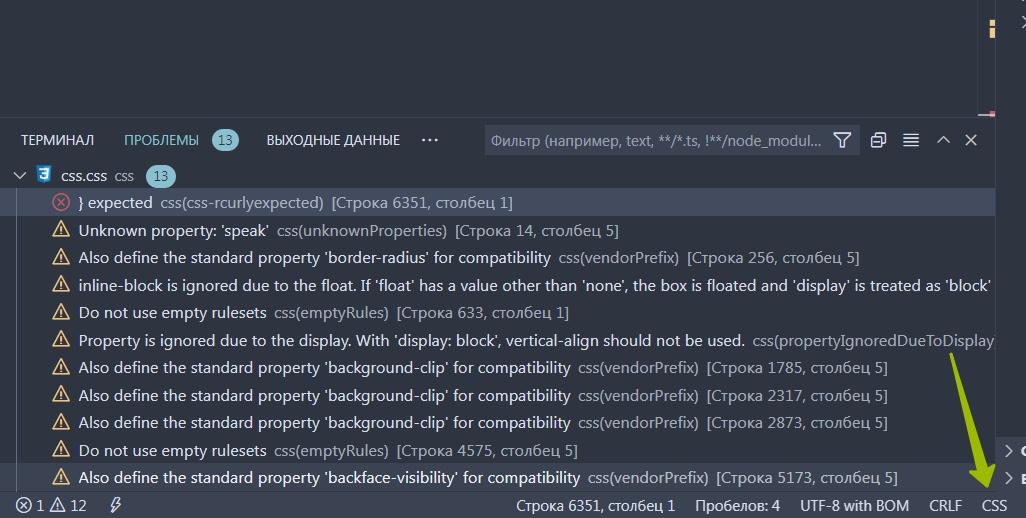Select background-clip warning at Строка 2317
Image resolution: width=1026 pixels, height=518 pixels.
click(497, 396)
